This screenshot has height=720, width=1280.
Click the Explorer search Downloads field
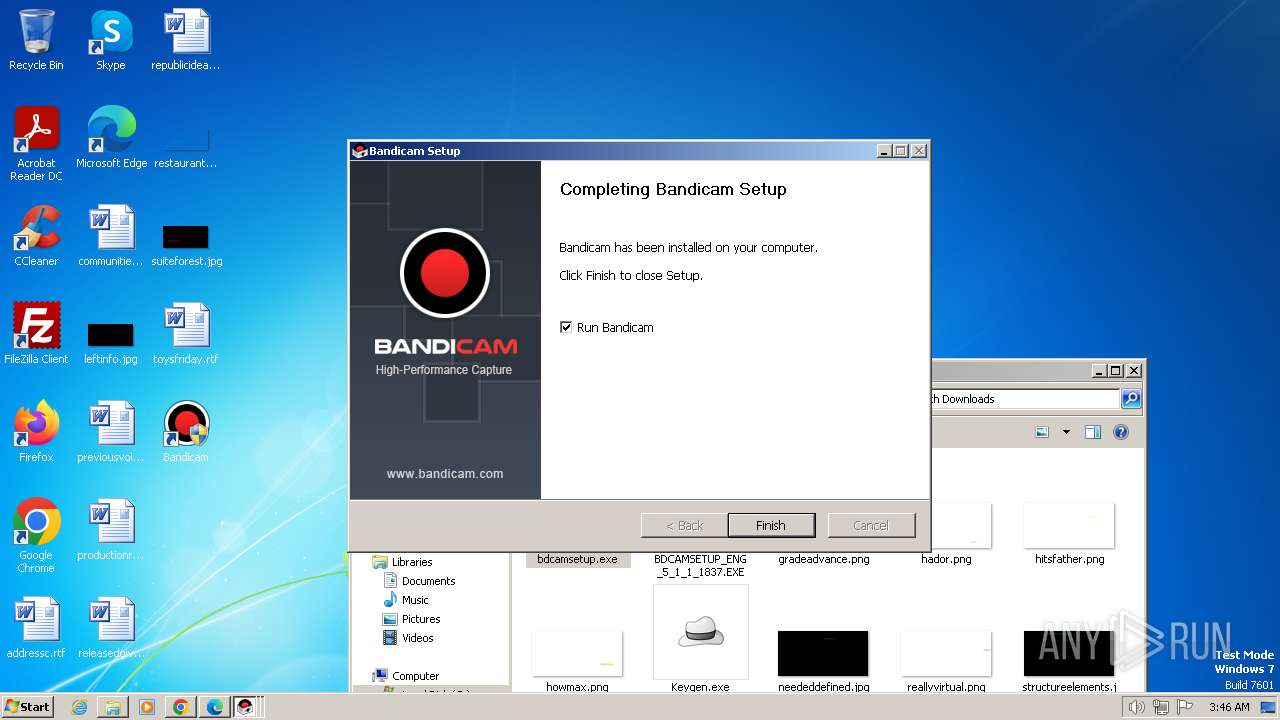pyautogui.click(x=1024, y=399)
